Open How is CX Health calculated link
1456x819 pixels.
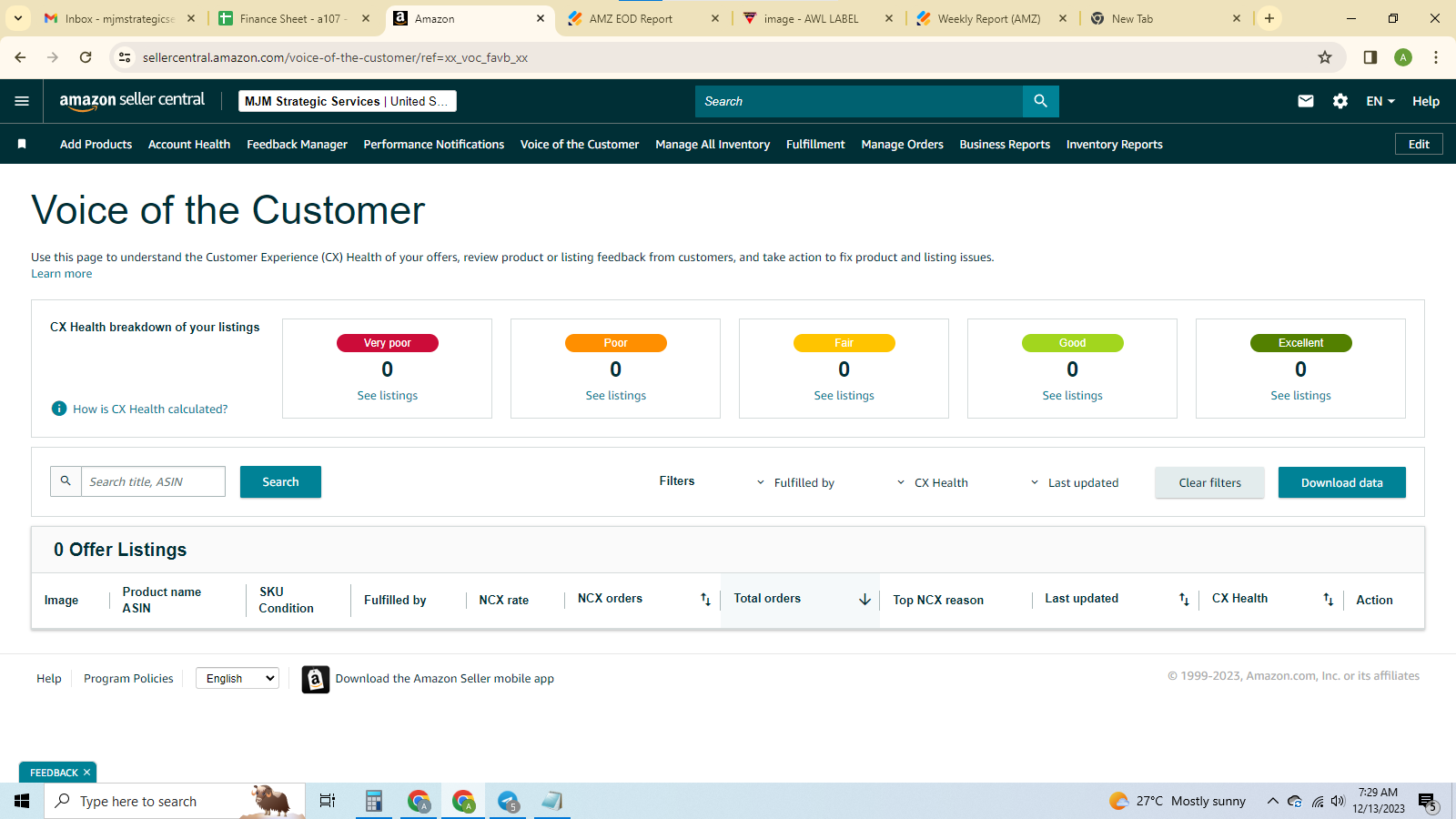[x=150, y=409]
